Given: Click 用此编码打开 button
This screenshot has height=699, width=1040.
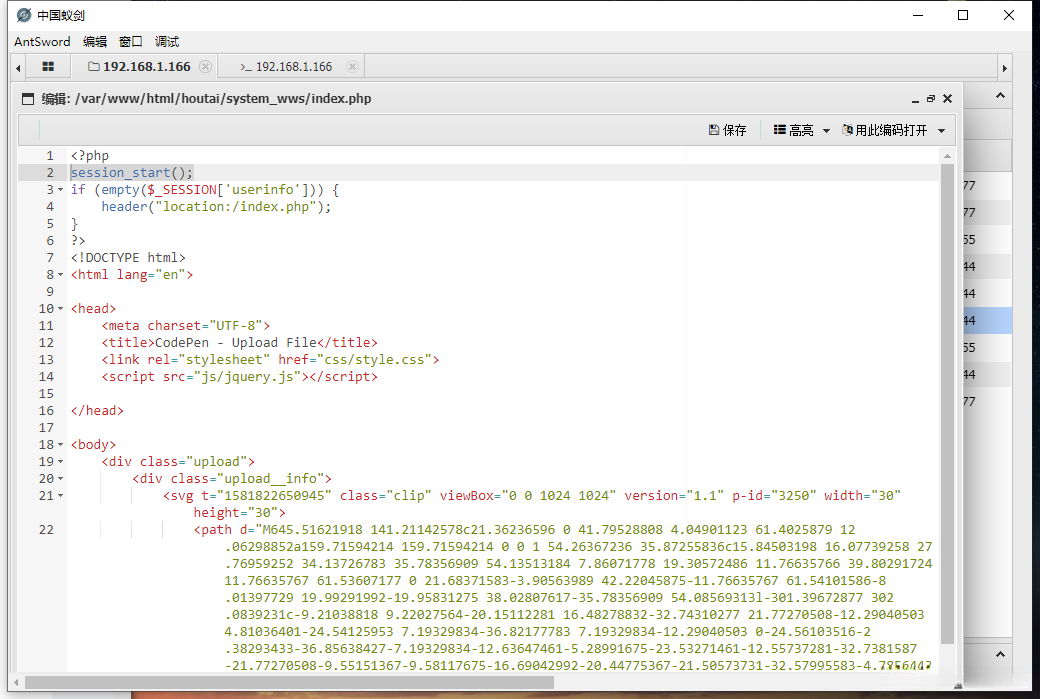Looking at the screenshot, I should pyautogui.click(x=884, y=130).
